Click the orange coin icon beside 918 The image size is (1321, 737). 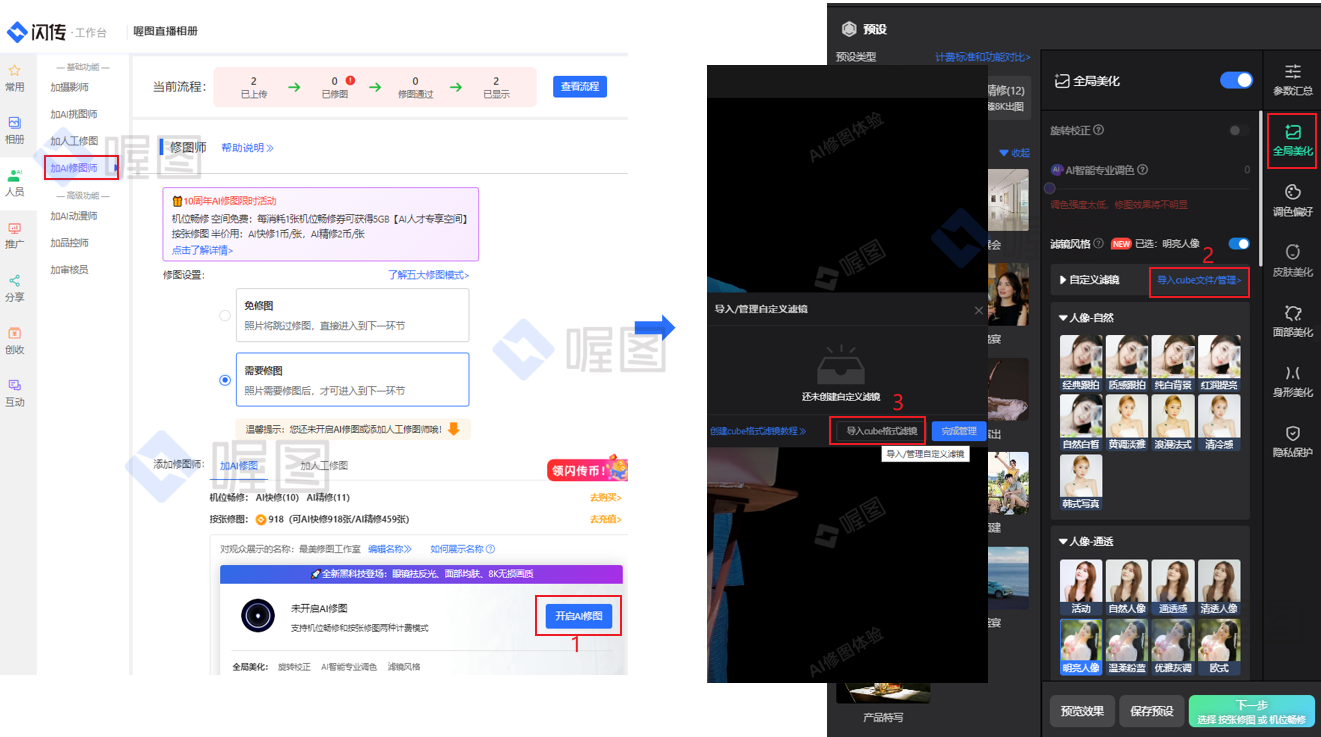click(261, 519)
